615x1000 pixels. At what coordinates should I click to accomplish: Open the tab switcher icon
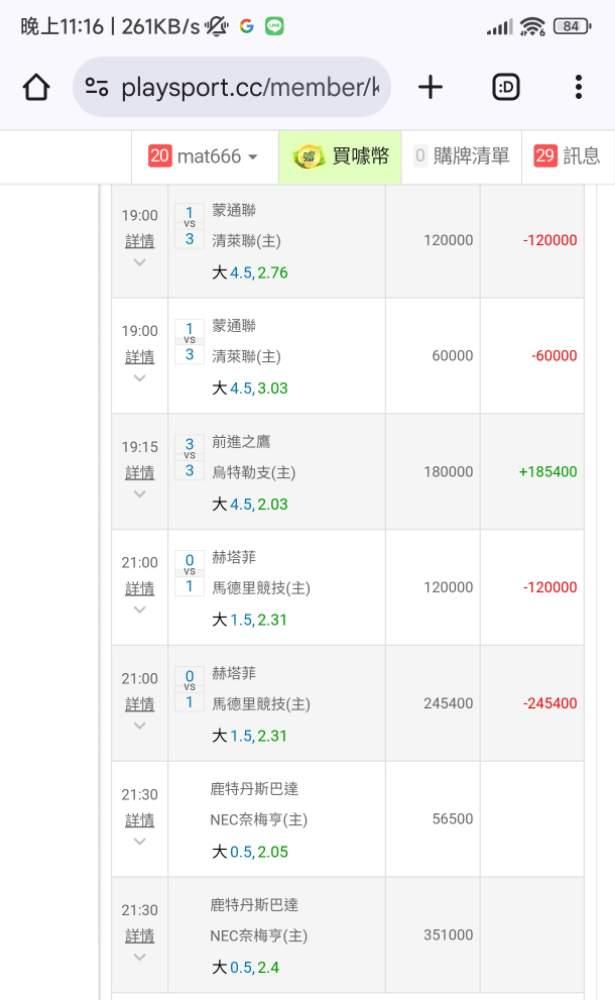tap(507, 88)
